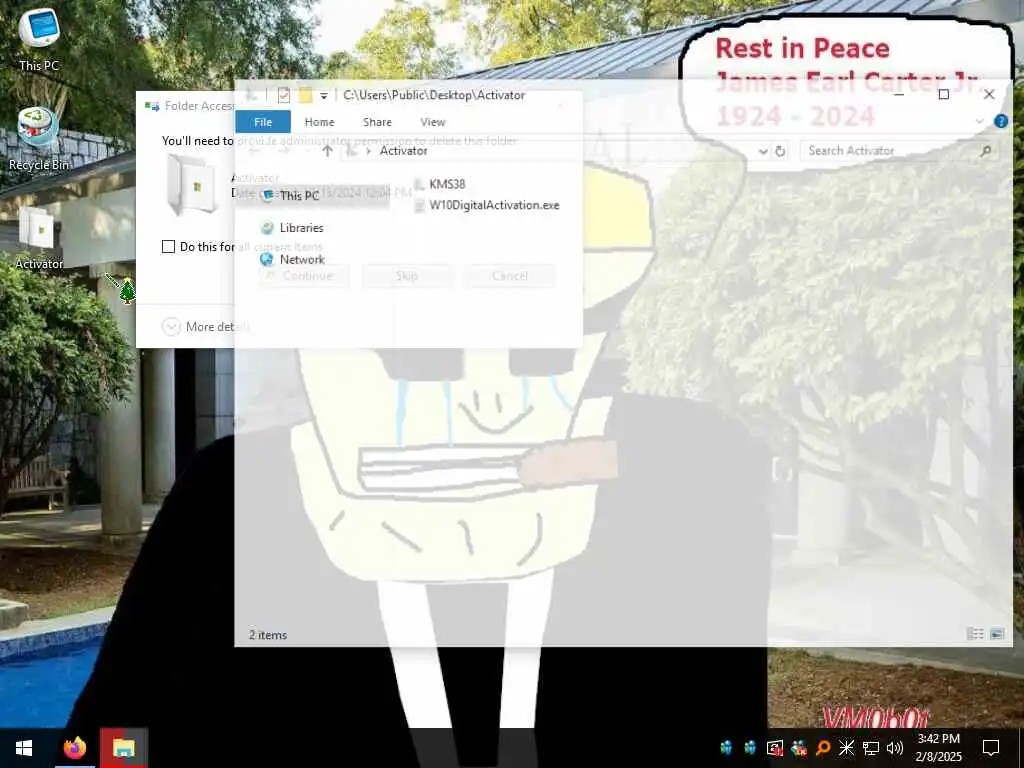Viewport: 1024px width, 768px height.
Task: Expand the ribbon with the chevron arrow
Action: pos(980,121)
